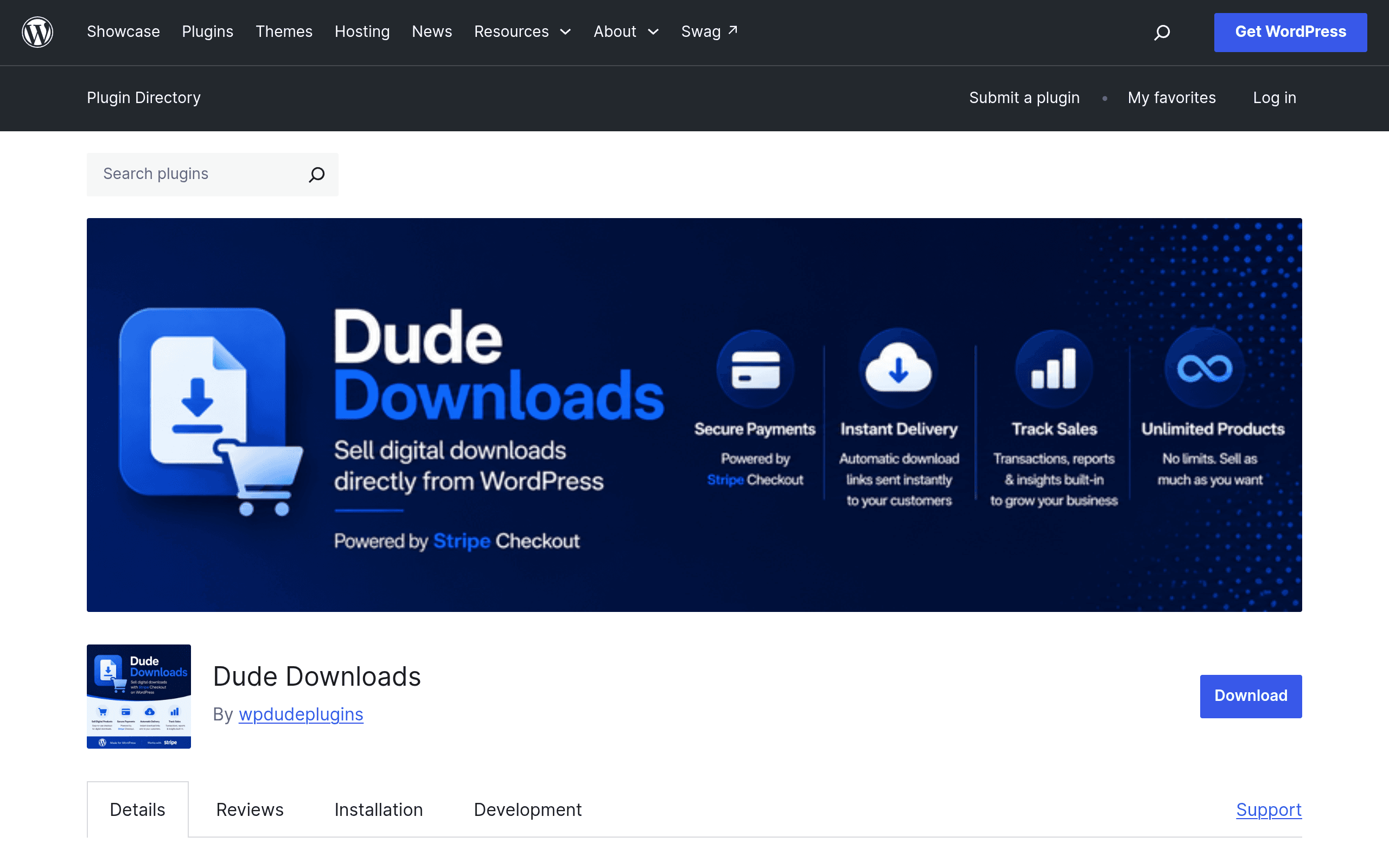Open the Support link
1389x868 pixels.
(x=1269, y=809)
